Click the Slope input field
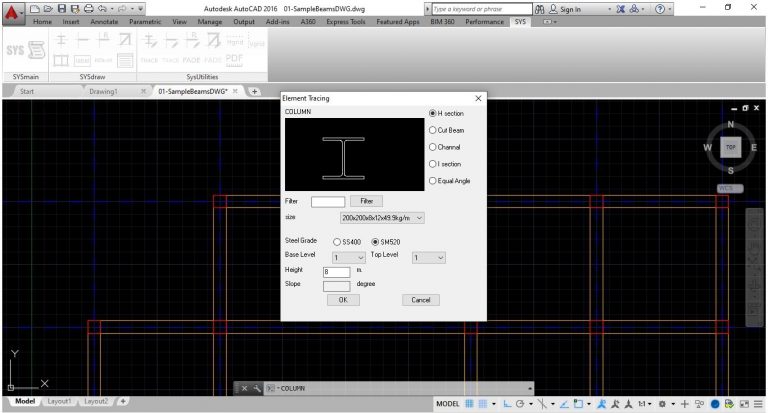The image size is (768, 413). (x=336, y=286)
